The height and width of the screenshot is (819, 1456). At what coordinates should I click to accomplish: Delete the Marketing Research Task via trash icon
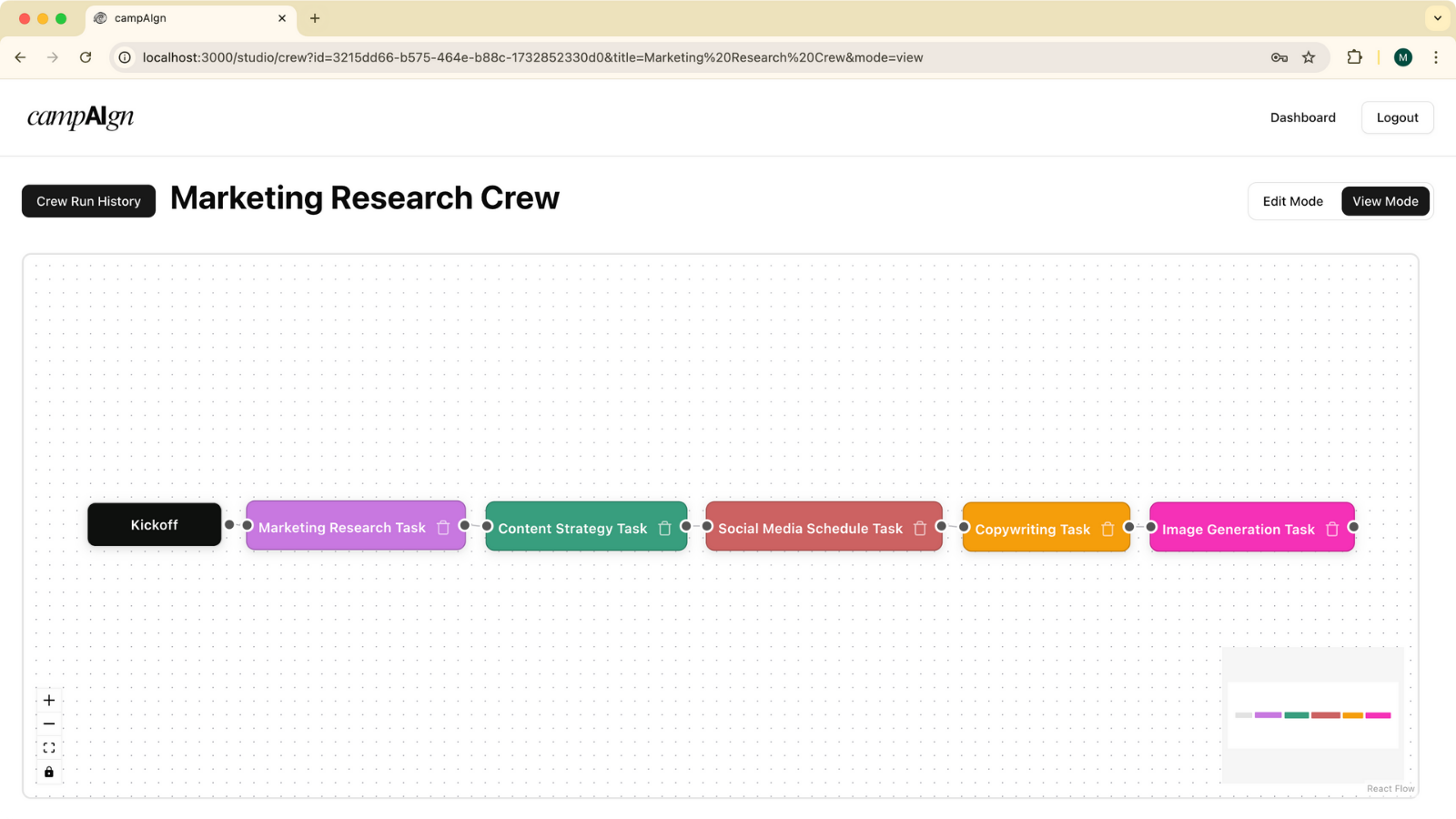[x=443, y=527]
